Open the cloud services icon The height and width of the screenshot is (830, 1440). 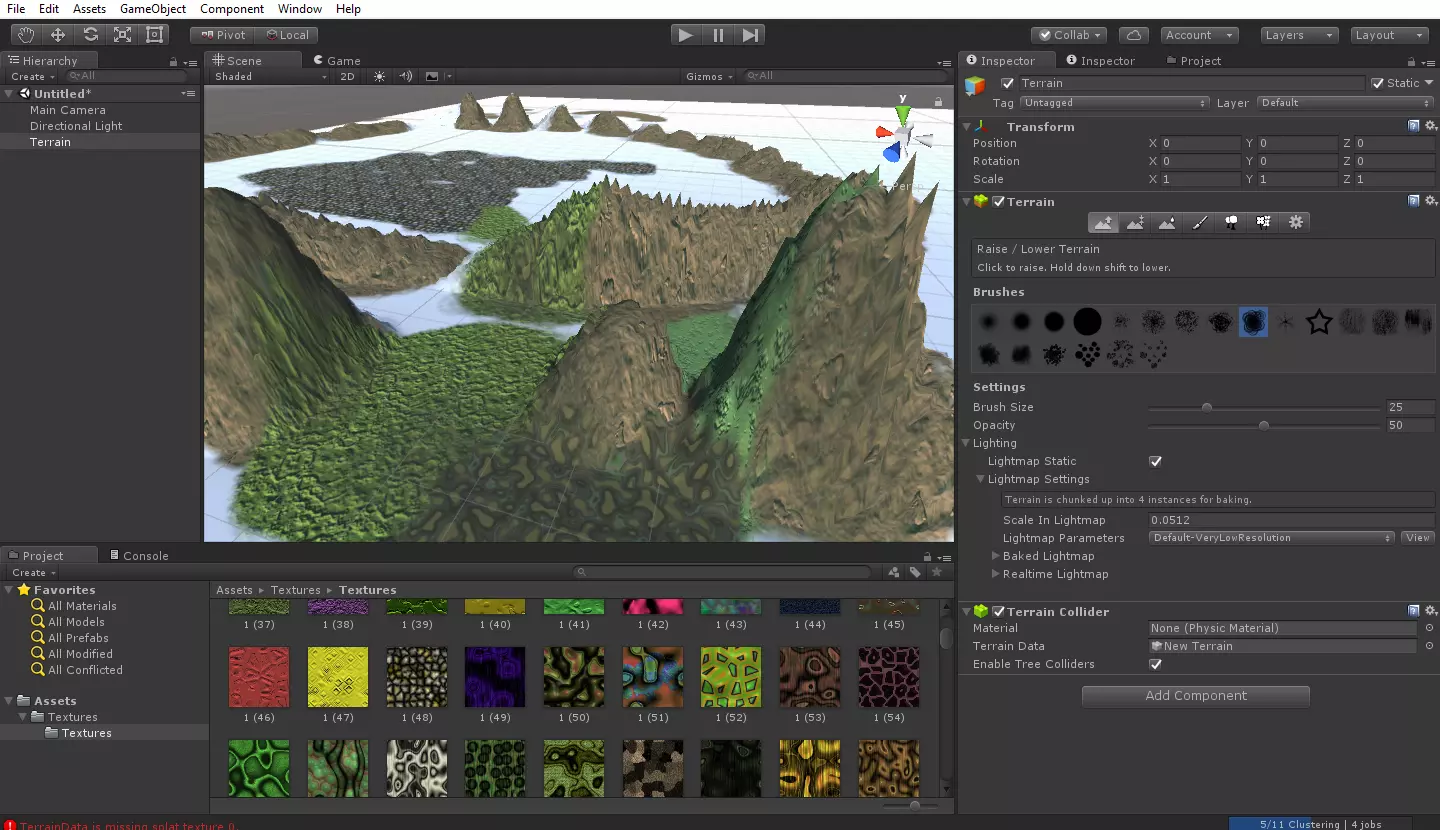[1133, 35]
